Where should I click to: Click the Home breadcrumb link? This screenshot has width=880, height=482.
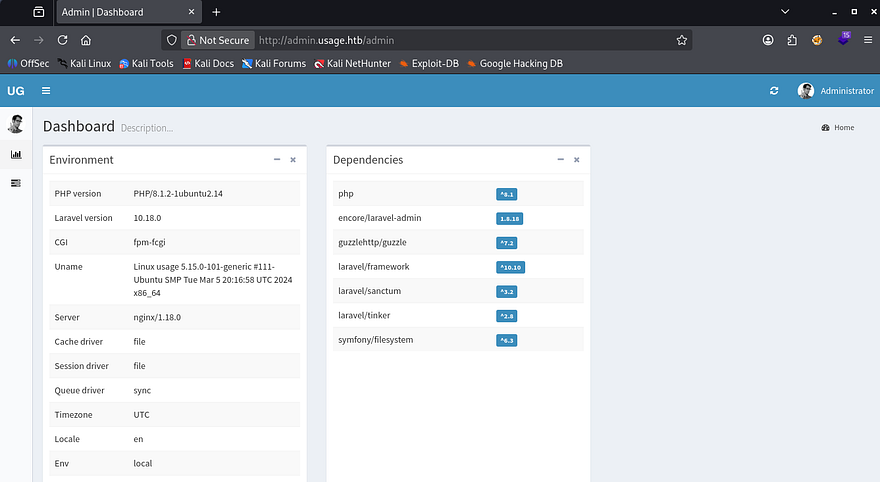click(x=838, y=128)
